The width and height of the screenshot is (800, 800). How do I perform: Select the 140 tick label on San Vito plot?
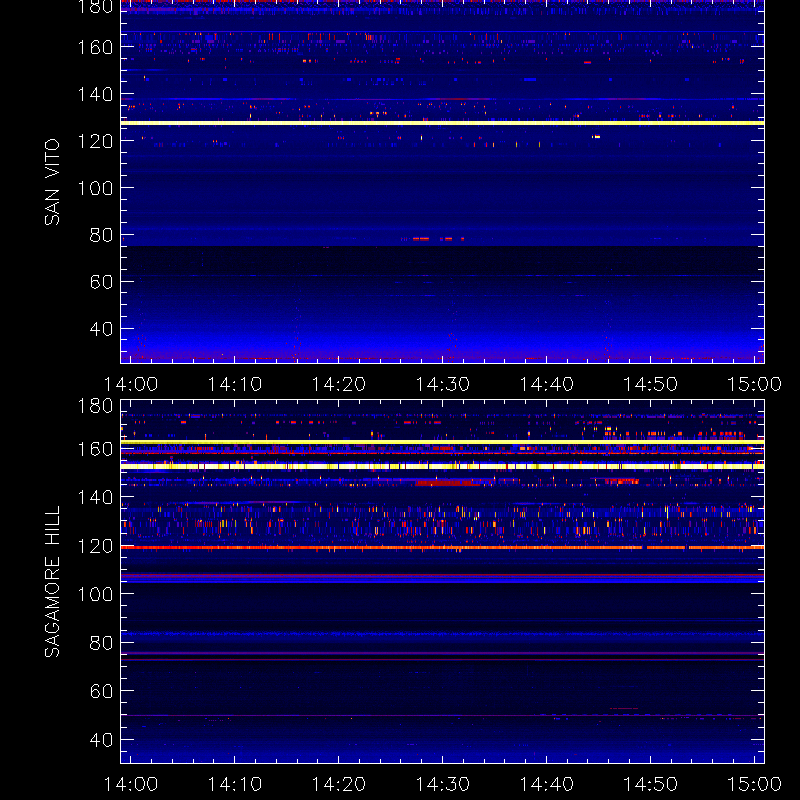tap(95, 94)
